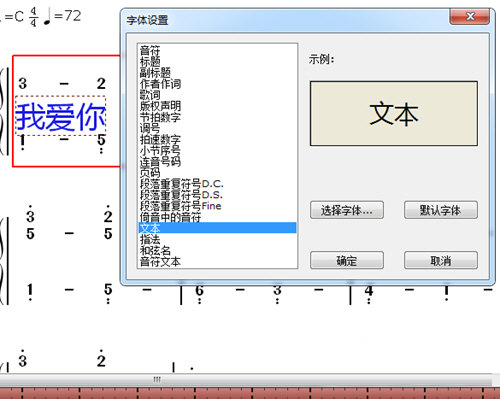Select 段落重复符号Fine entry
The width and height of the screenshot is (500, 399).
pos(217,206)
